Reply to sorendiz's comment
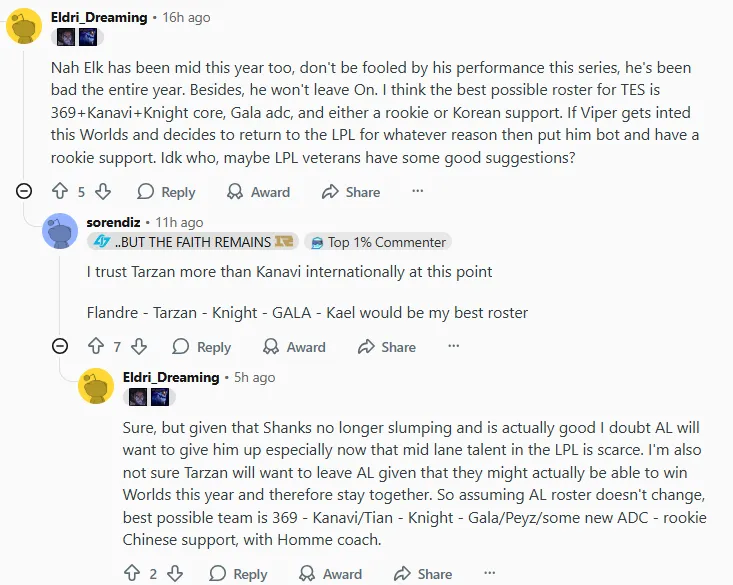733x585 pixels. (x=202, y=347)
